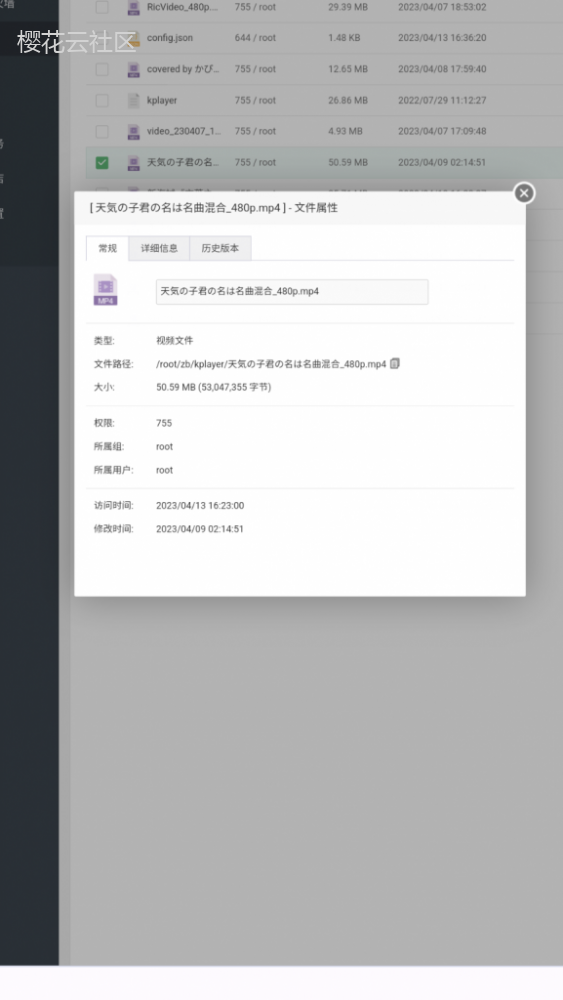Click the 50.59 MB (53,047,355 字节) size value

click(214, 387)
